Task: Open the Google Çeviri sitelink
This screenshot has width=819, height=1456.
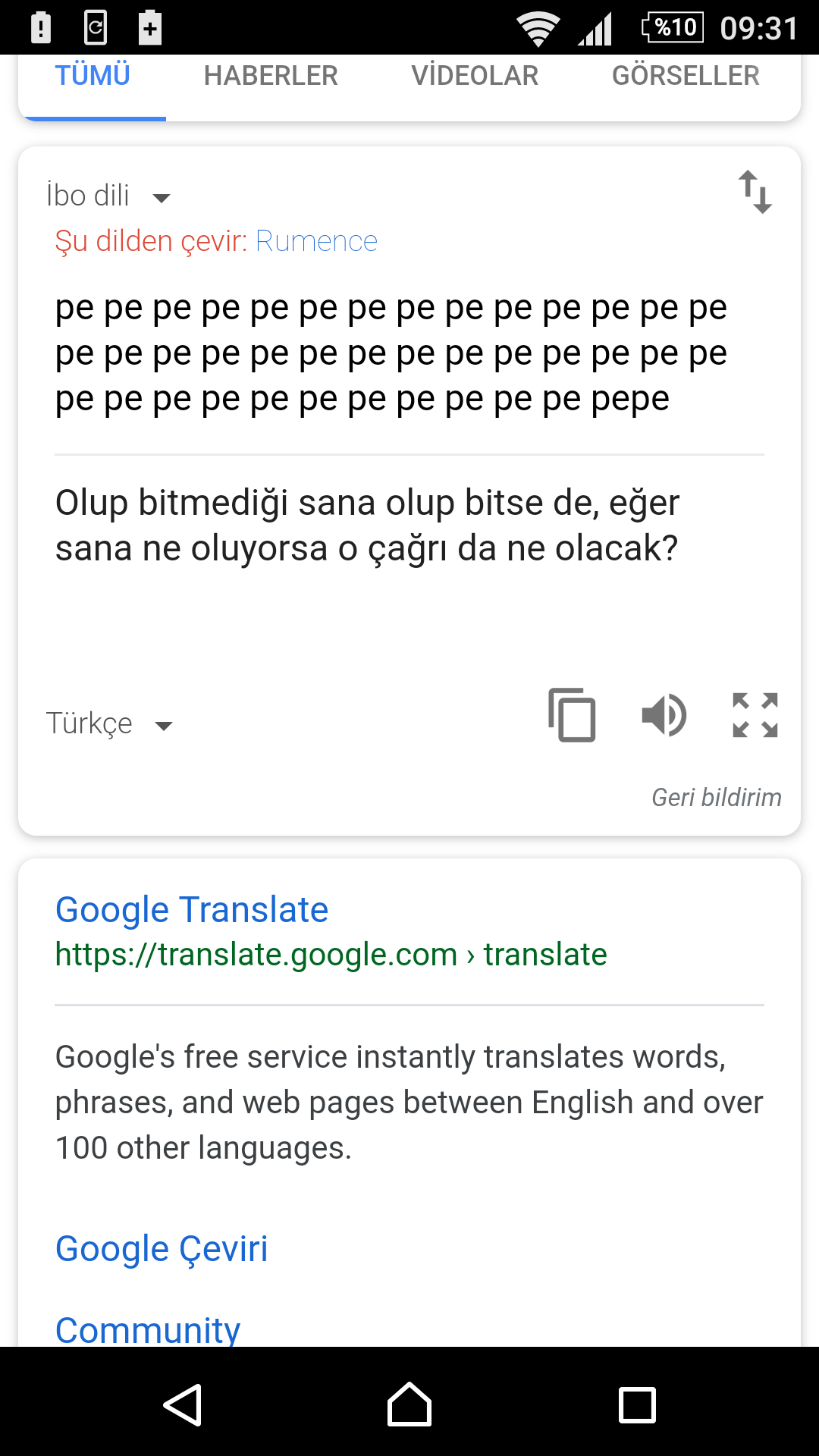Action: [x=162, y=1248]
